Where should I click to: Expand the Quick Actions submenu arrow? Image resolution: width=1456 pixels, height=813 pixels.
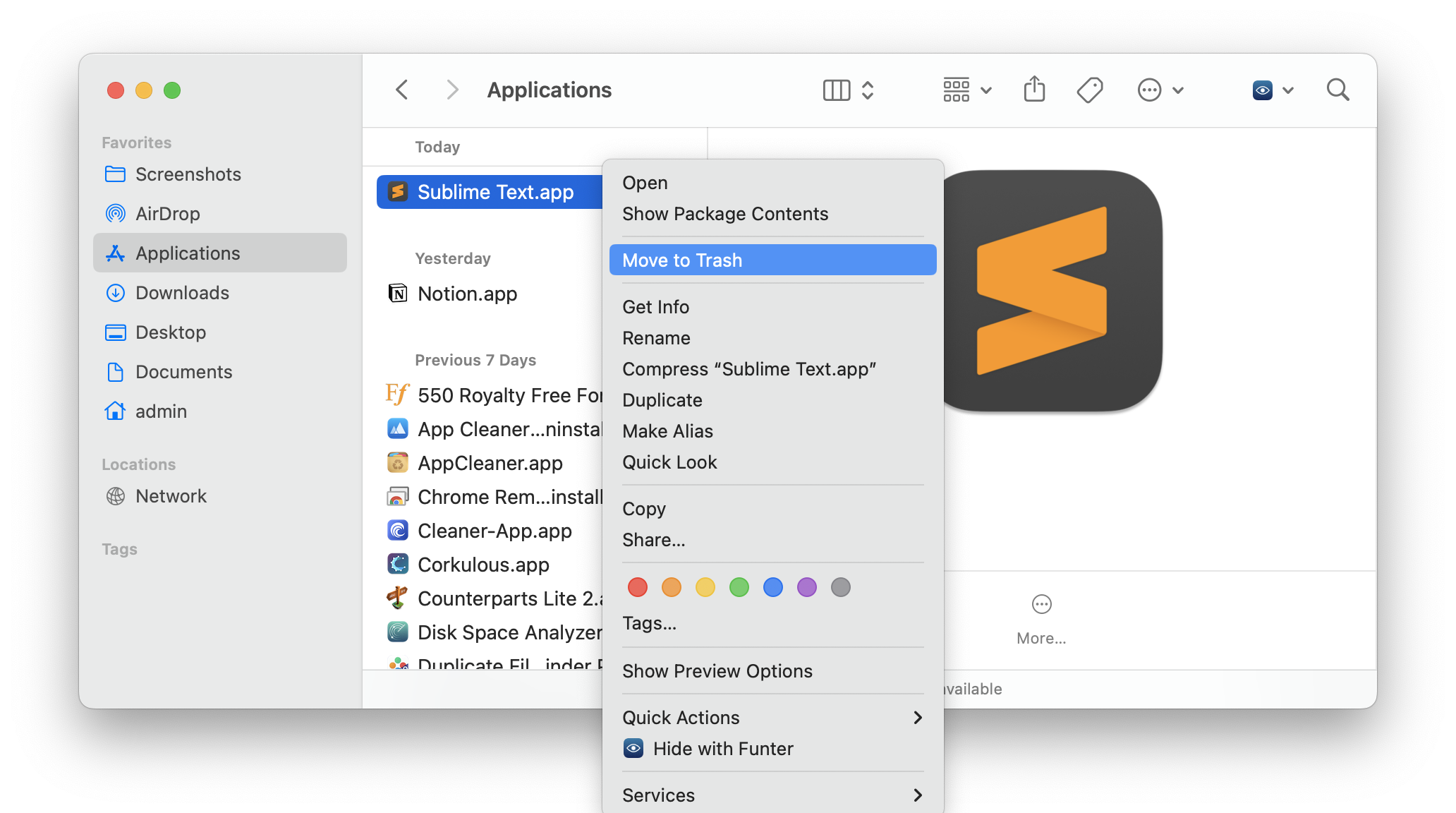point(918,718)
